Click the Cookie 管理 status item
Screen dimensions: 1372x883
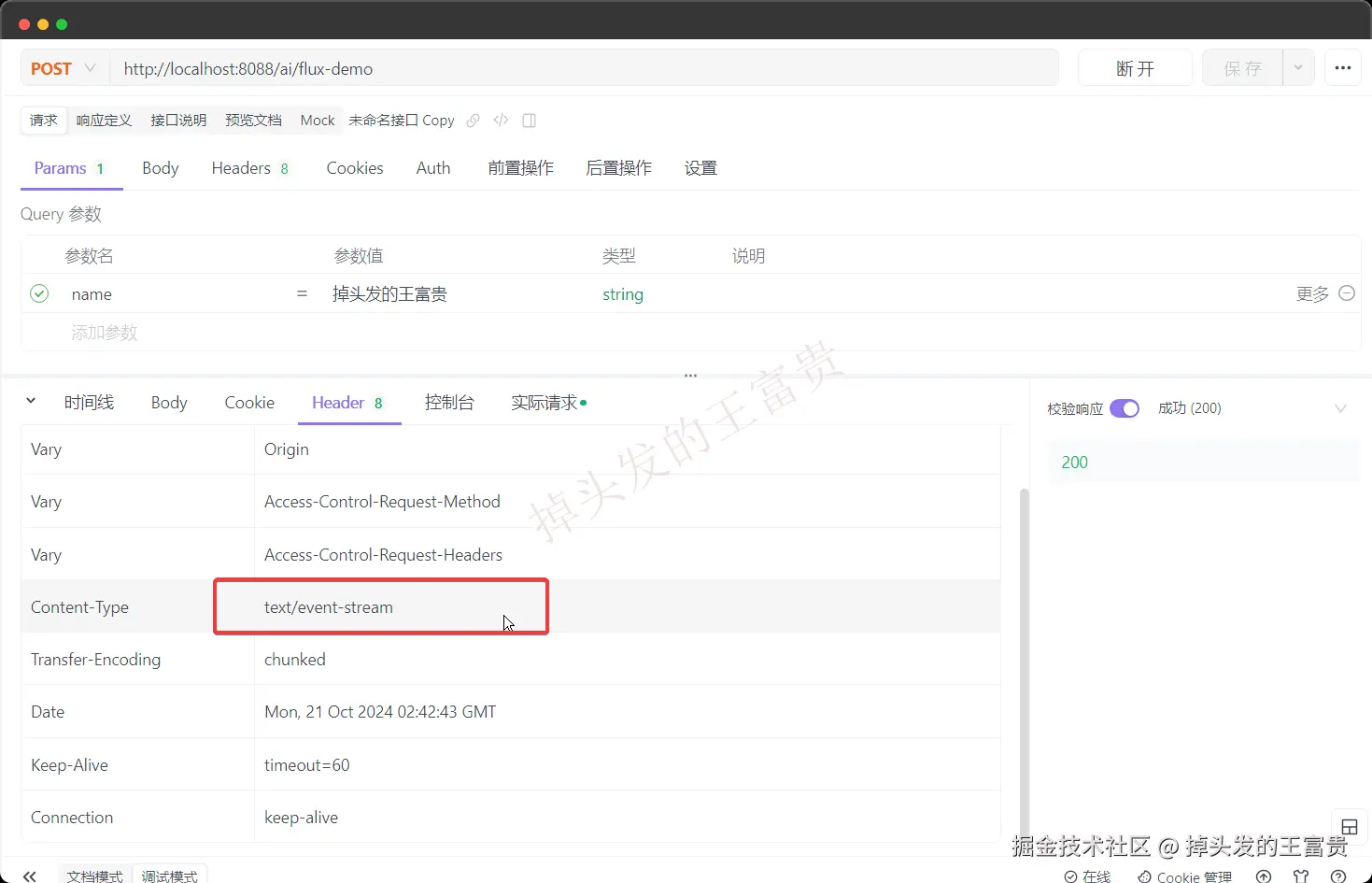[1184, 876]
